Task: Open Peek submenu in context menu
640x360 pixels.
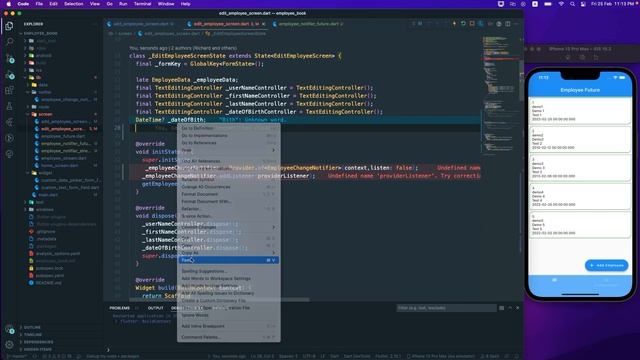Action: (x=228, y=150)
